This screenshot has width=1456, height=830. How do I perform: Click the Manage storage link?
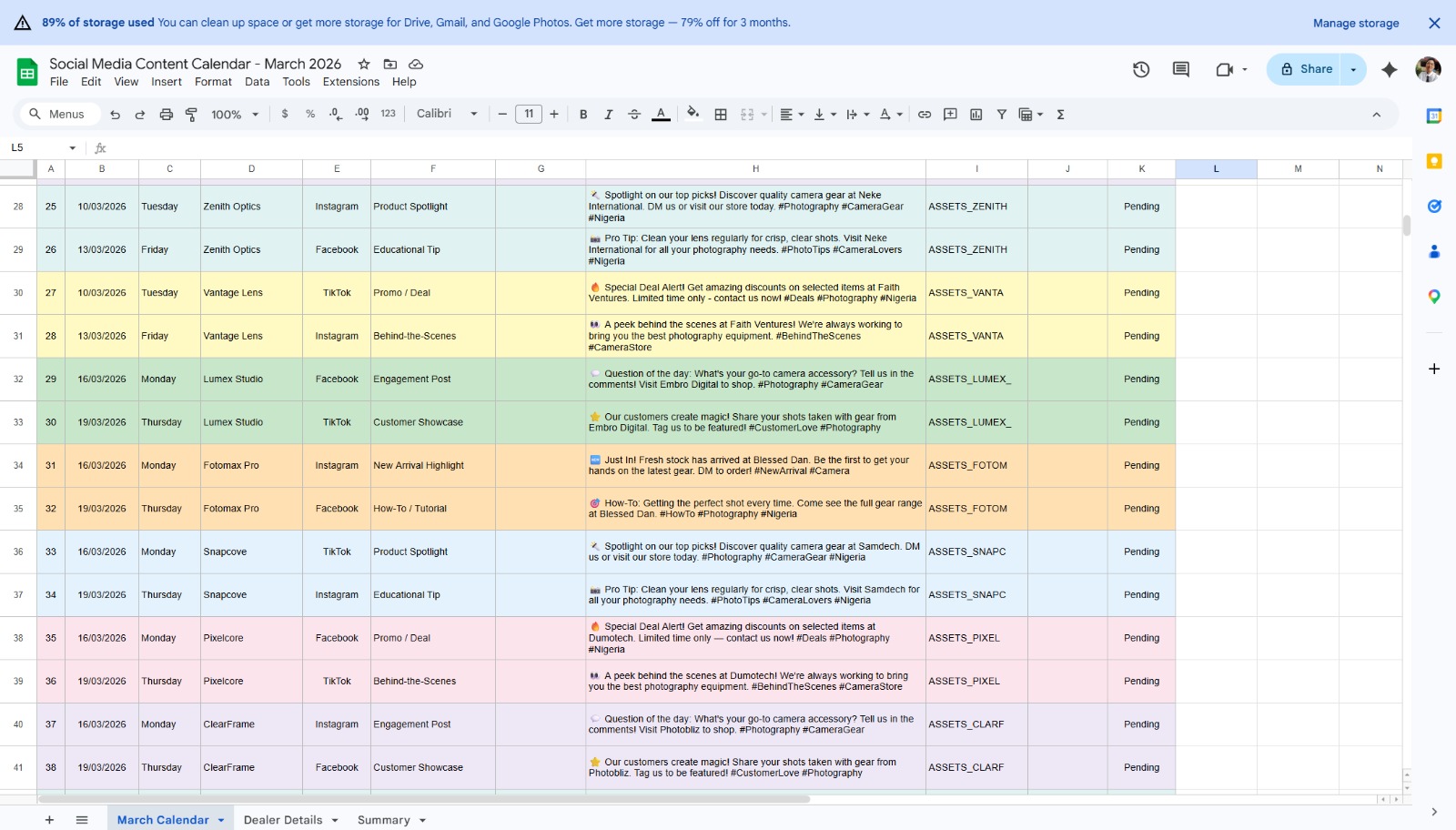[x=1356, y=23]
